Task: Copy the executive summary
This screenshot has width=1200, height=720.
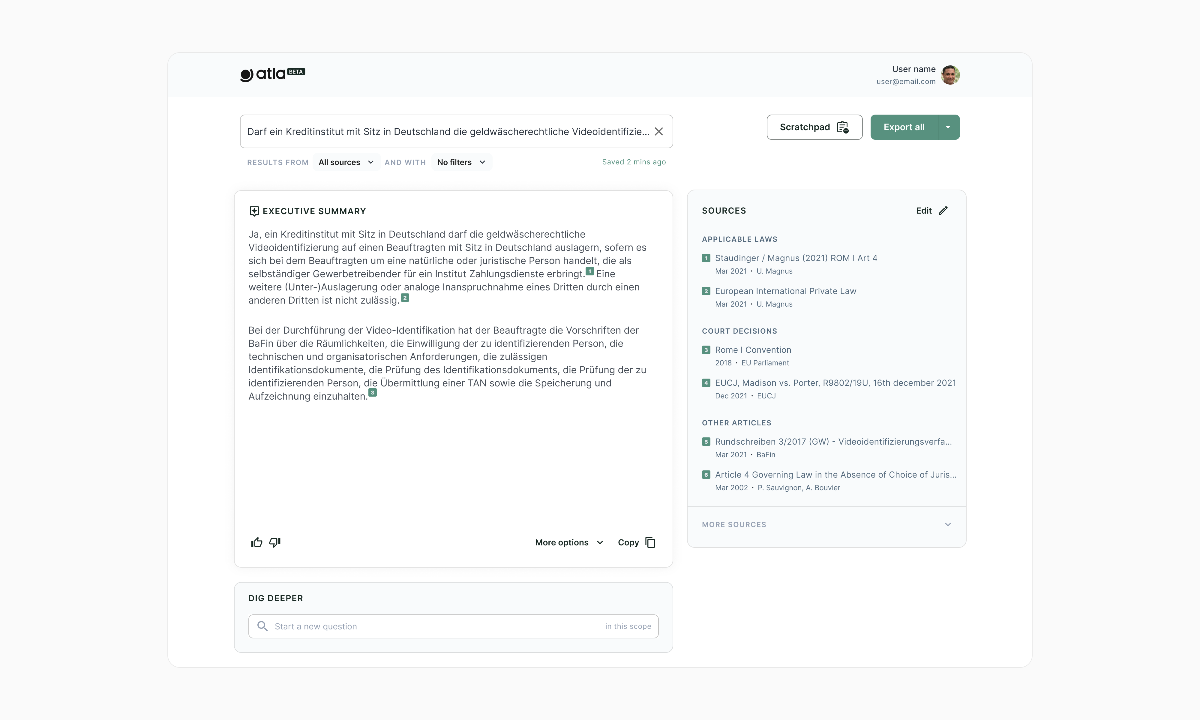Action: point(636,542)
